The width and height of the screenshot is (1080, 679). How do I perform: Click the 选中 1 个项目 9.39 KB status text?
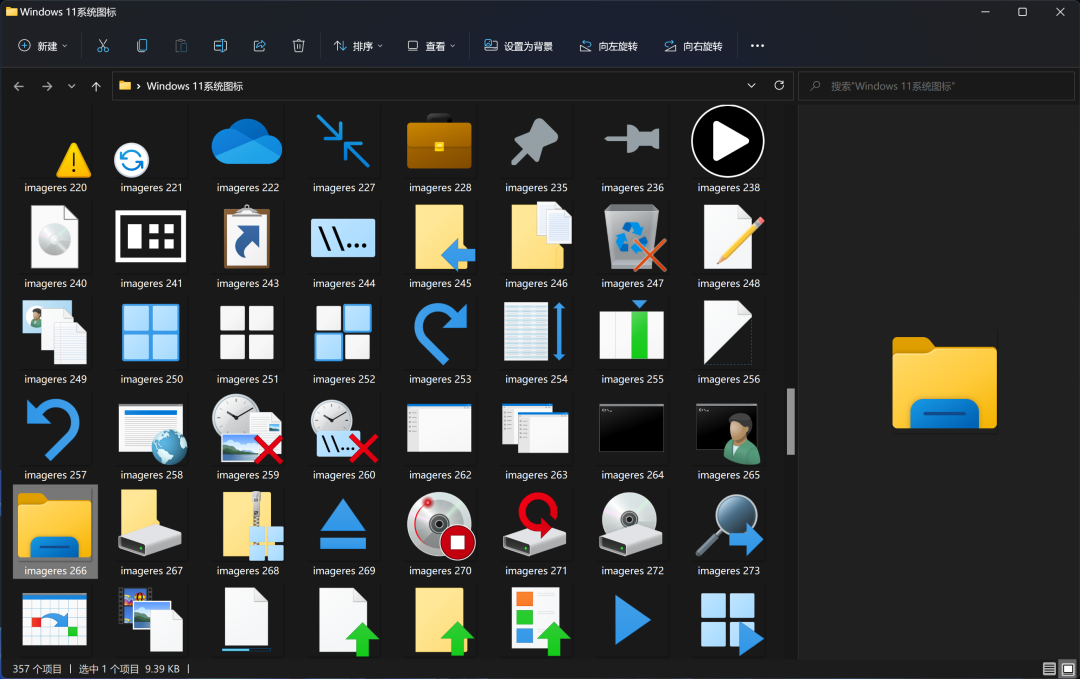tap(129, 669)
